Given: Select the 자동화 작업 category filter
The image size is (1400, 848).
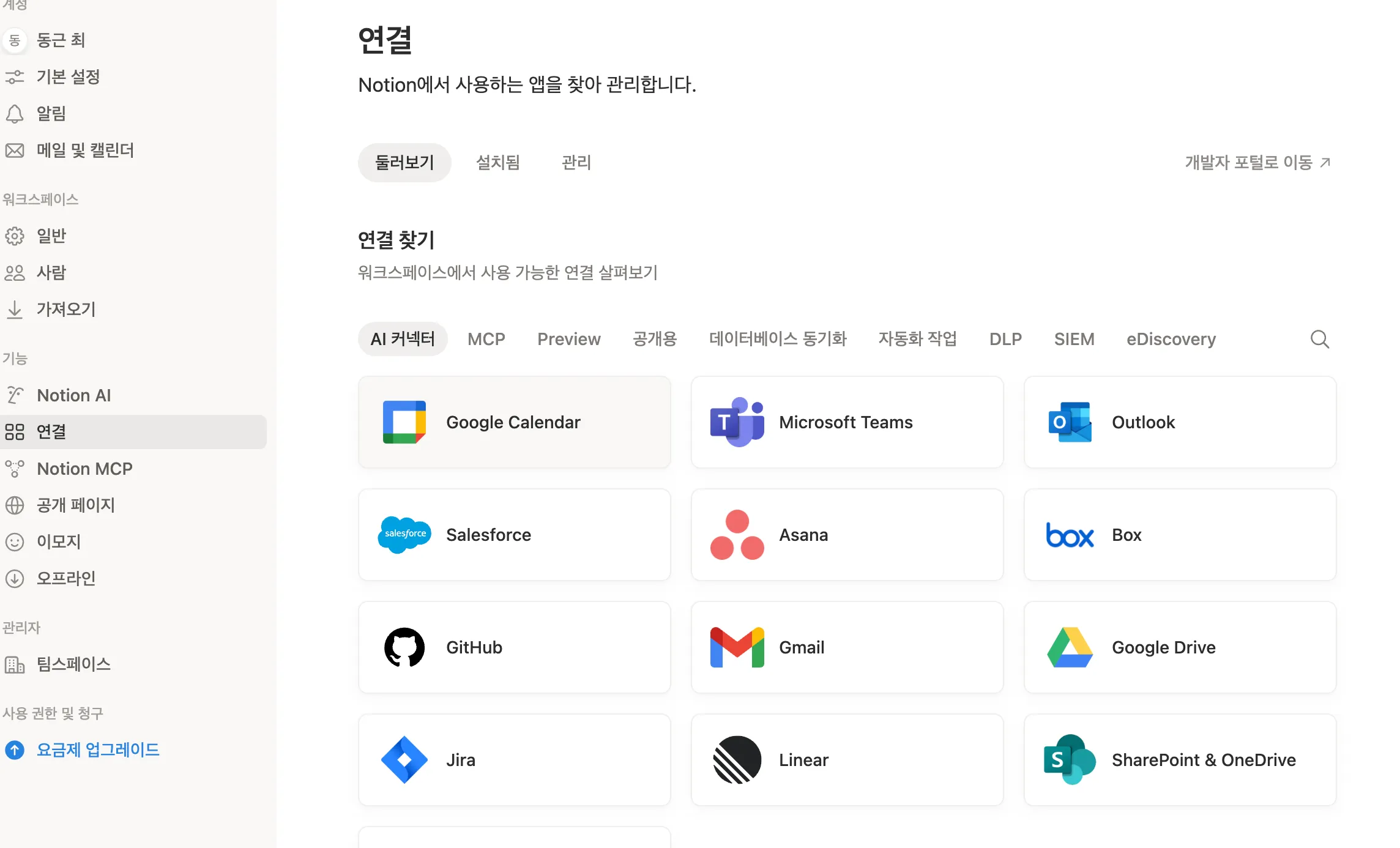Looking at the screenshot, I should (x=918, y=339).
